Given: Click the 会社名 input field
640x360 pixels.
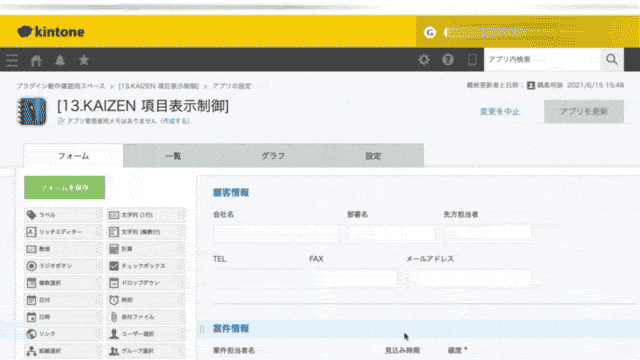Looking at the screenshot, I should click(276, 234).
